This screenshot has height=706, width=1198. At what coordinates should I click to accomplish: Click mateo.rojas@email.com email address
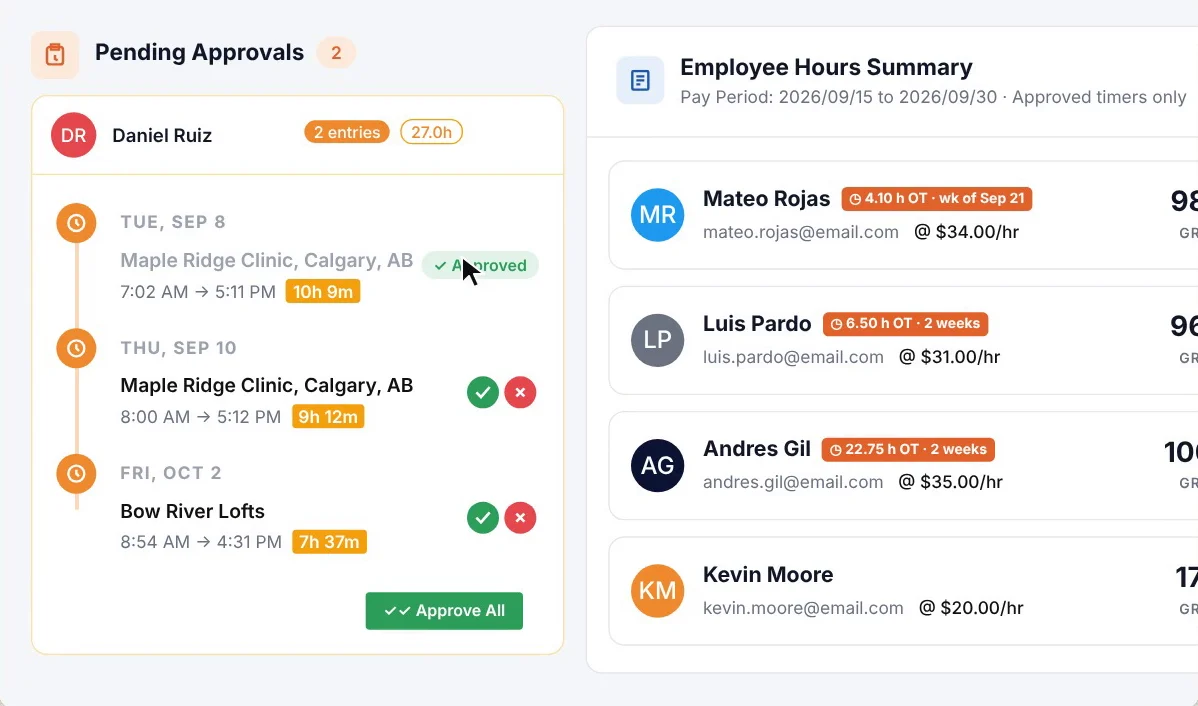pyautogui.click(x=801, y=232)
